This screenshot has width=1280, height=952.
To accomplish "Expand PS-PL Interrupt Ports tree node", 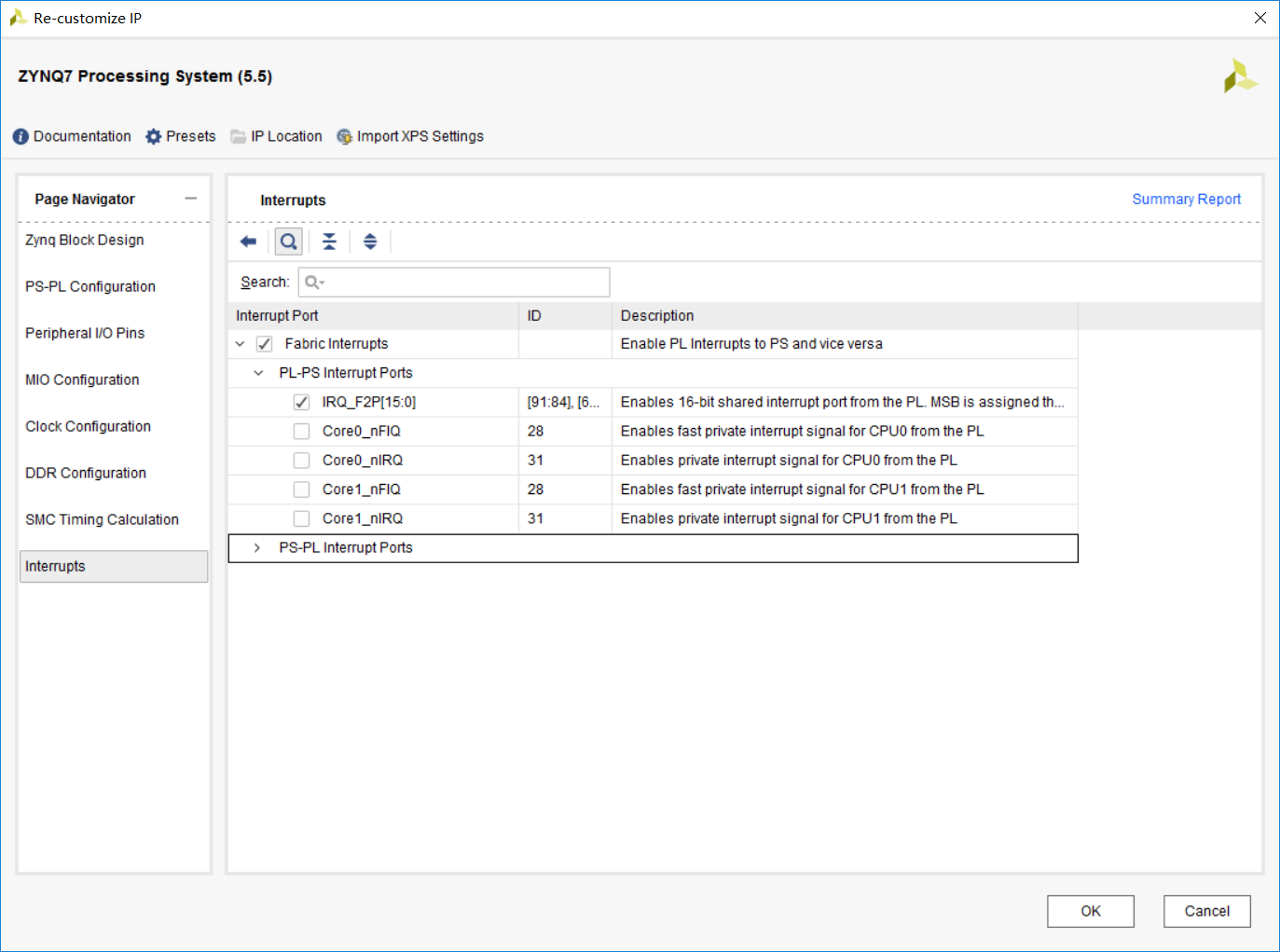I will pyautogui.click(x=257, y=548).
